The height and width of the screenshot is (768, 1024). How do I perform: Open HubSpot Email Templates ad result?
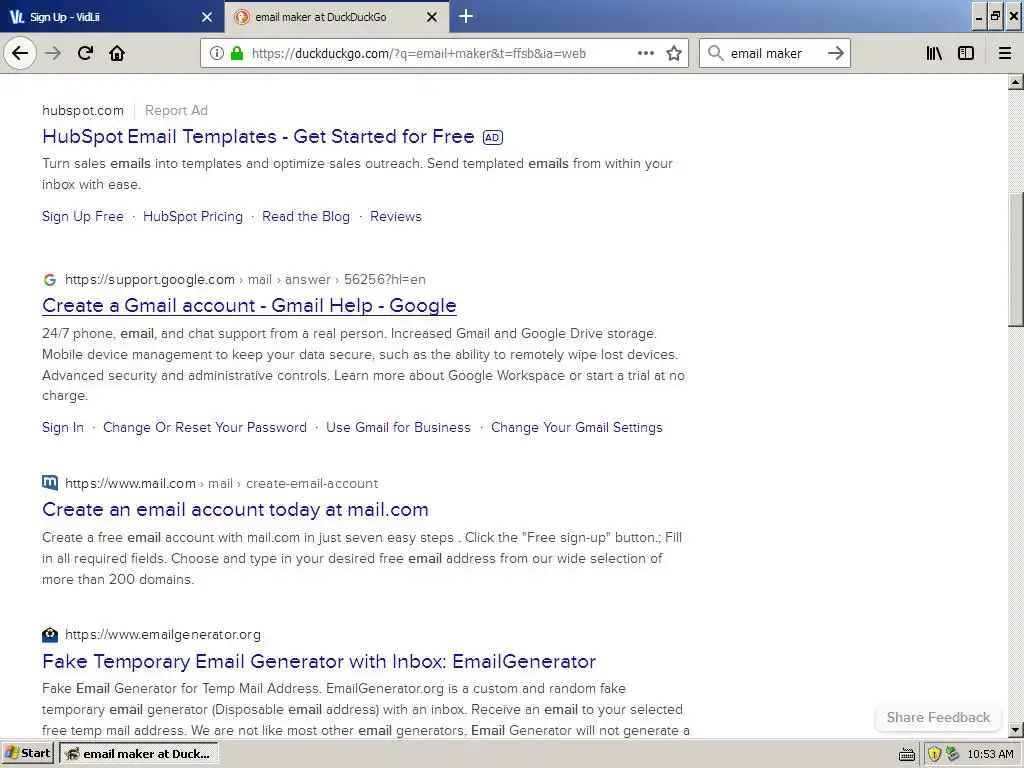(258, 136)
